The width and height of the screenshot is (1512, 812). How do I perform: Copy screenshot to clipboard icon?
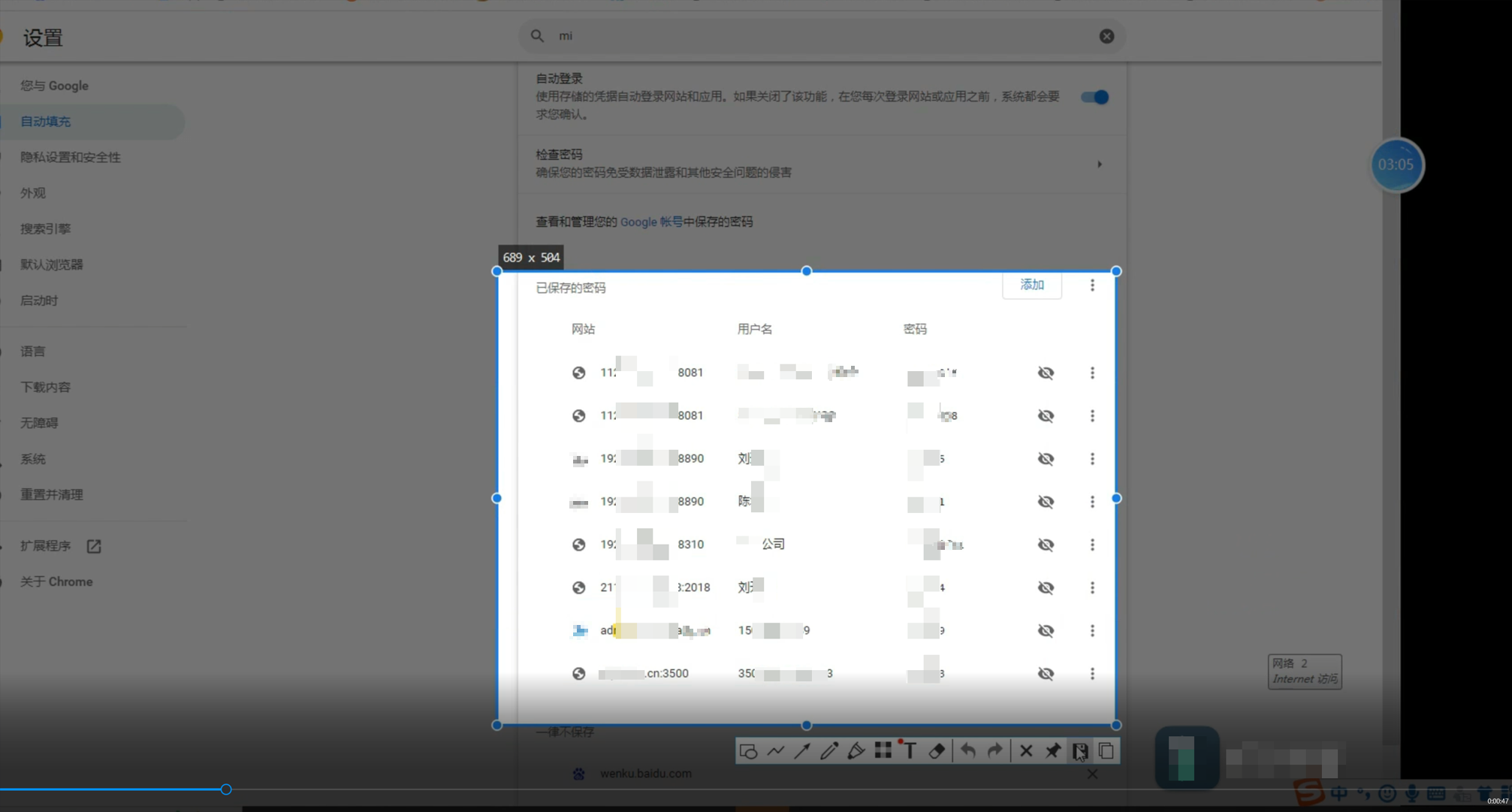(1106, 750)
